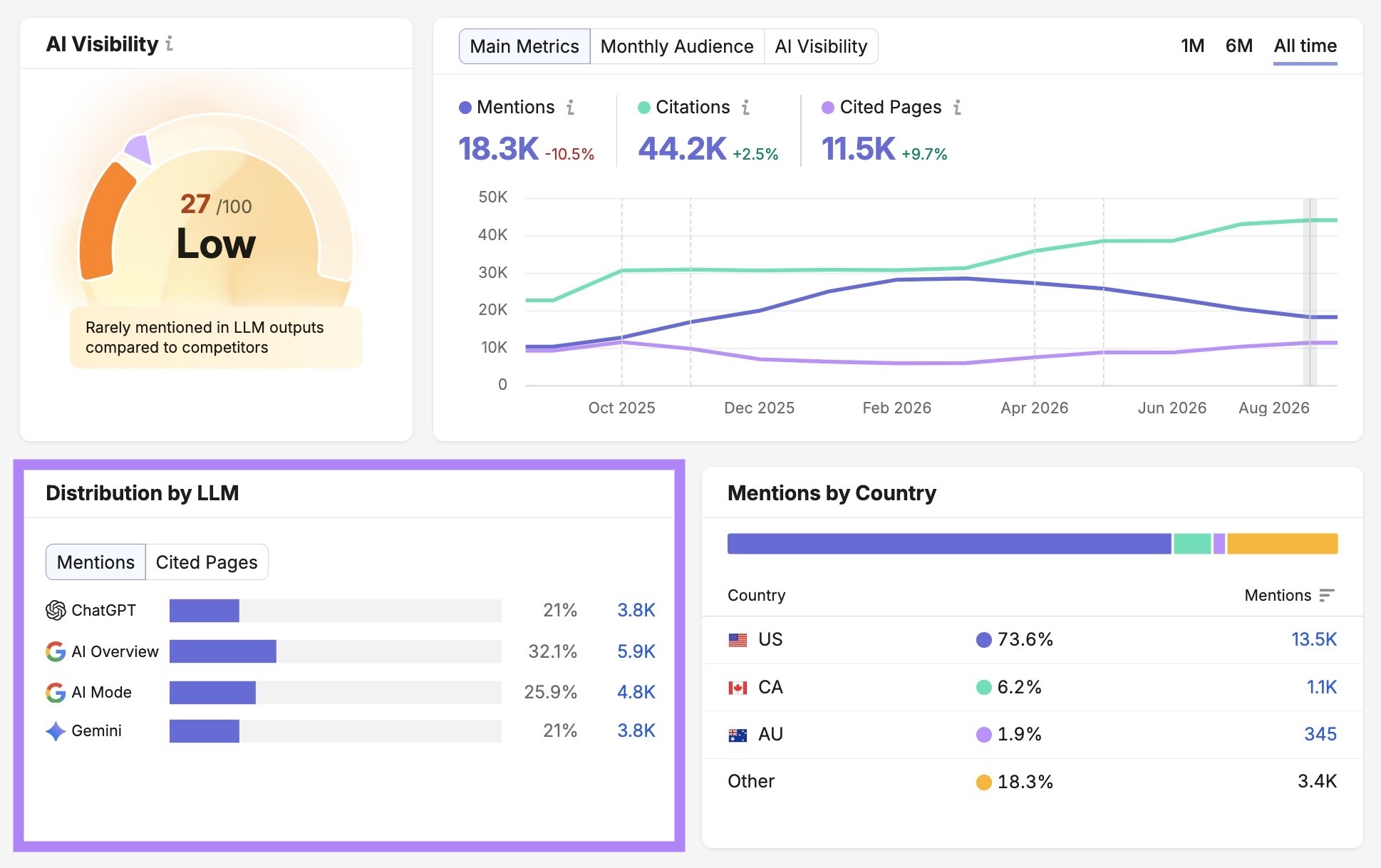Open CA mentions value 1.1K

click(1322, 688)
